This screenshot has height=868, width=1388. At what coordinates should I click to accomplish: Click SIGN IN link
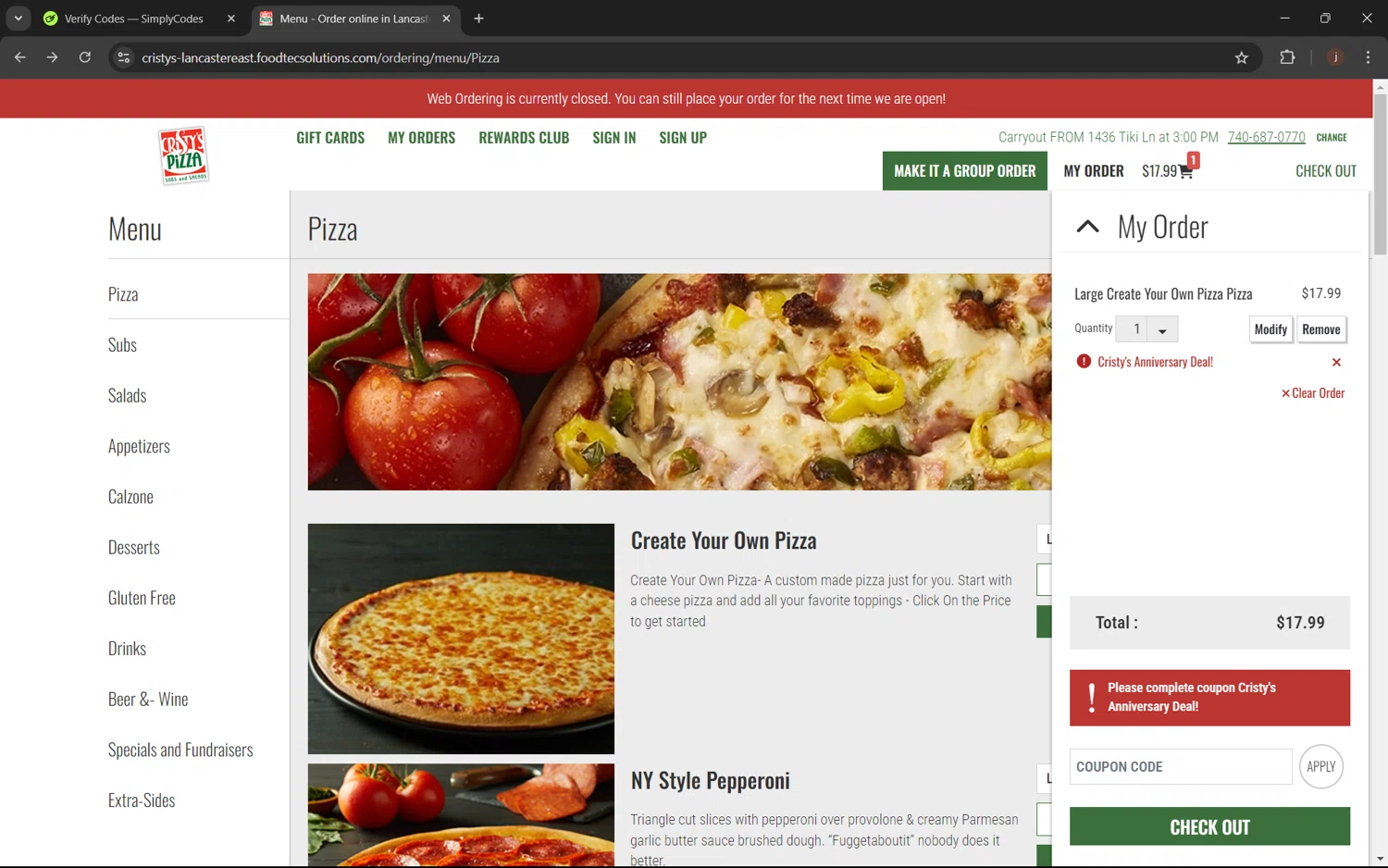coord(614,138)
